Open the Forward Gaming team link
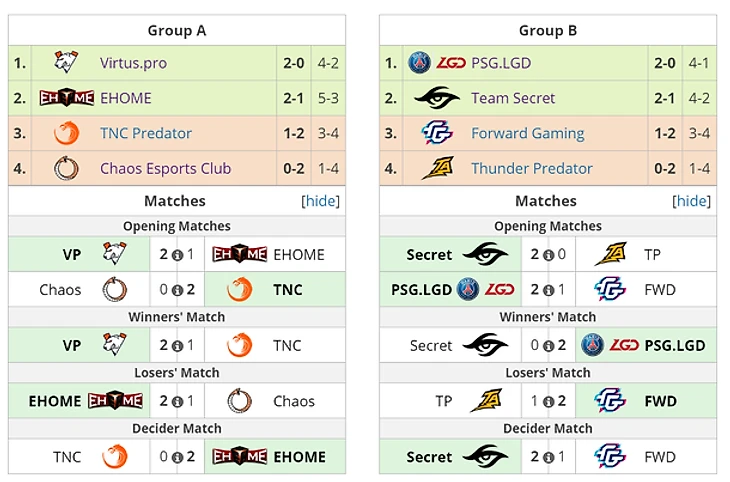The height and width of the screenshot is (482, 730). point(527,134)
